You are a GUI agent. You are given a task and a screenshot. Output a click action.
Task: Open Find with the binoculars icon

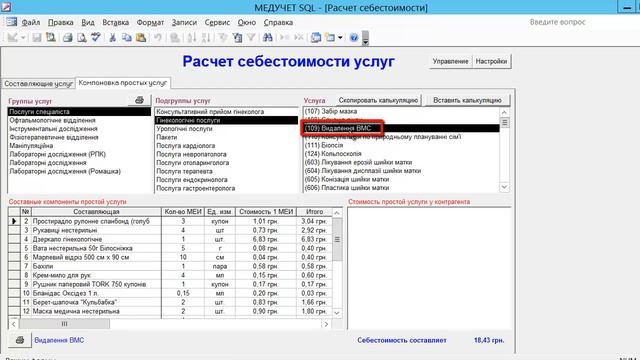pos(268,38)
